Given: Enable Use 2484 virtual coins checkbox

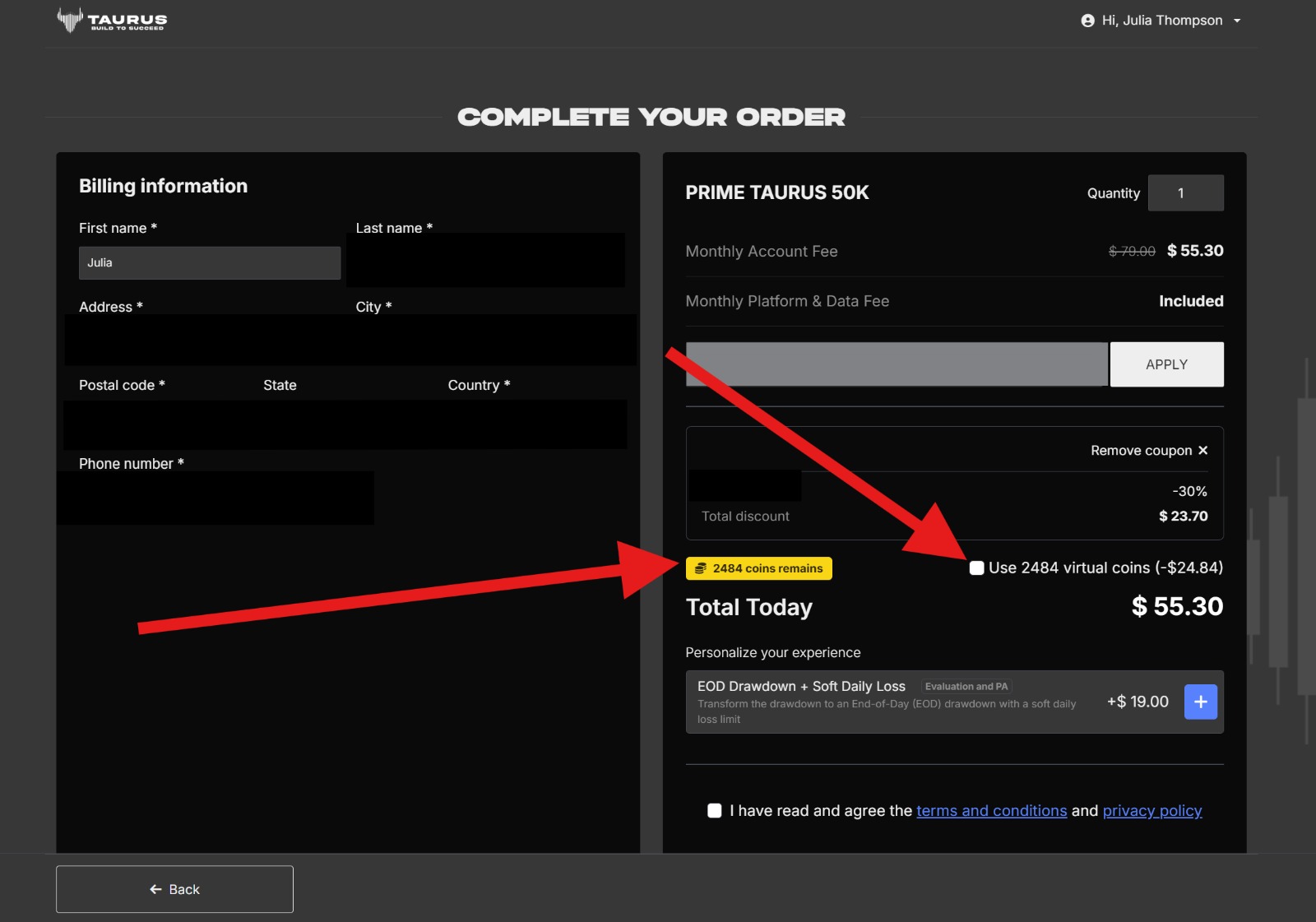Looking at the screenshot, I should point(976,568).
